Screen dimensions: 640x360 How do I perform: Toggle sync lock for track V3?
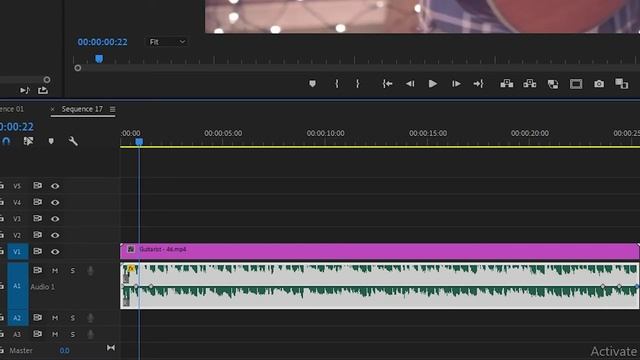(38, 218)
